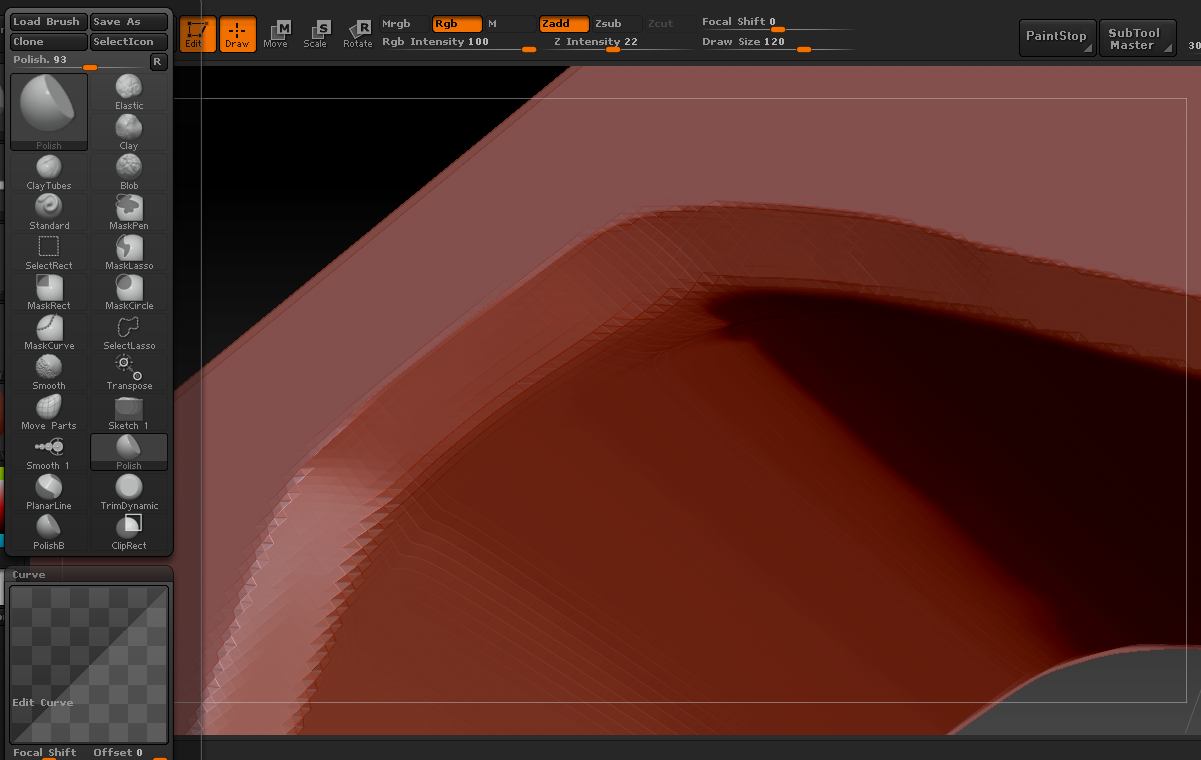Screen dimensions: 1201x760
Task: Click the Clone brush button
Action: (x=48, y=42)
